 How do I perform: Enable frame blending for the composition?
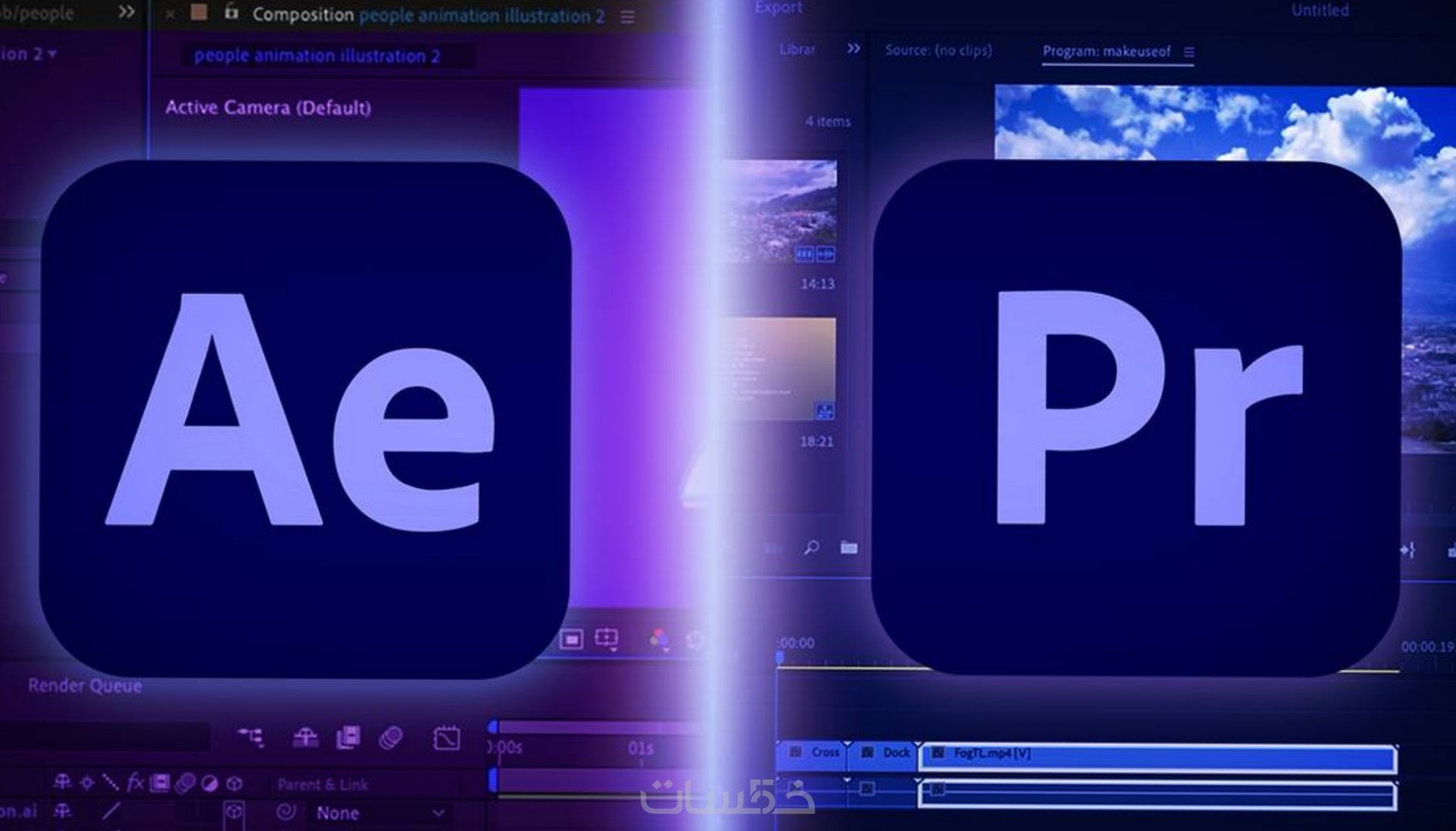tap(349, 737)
